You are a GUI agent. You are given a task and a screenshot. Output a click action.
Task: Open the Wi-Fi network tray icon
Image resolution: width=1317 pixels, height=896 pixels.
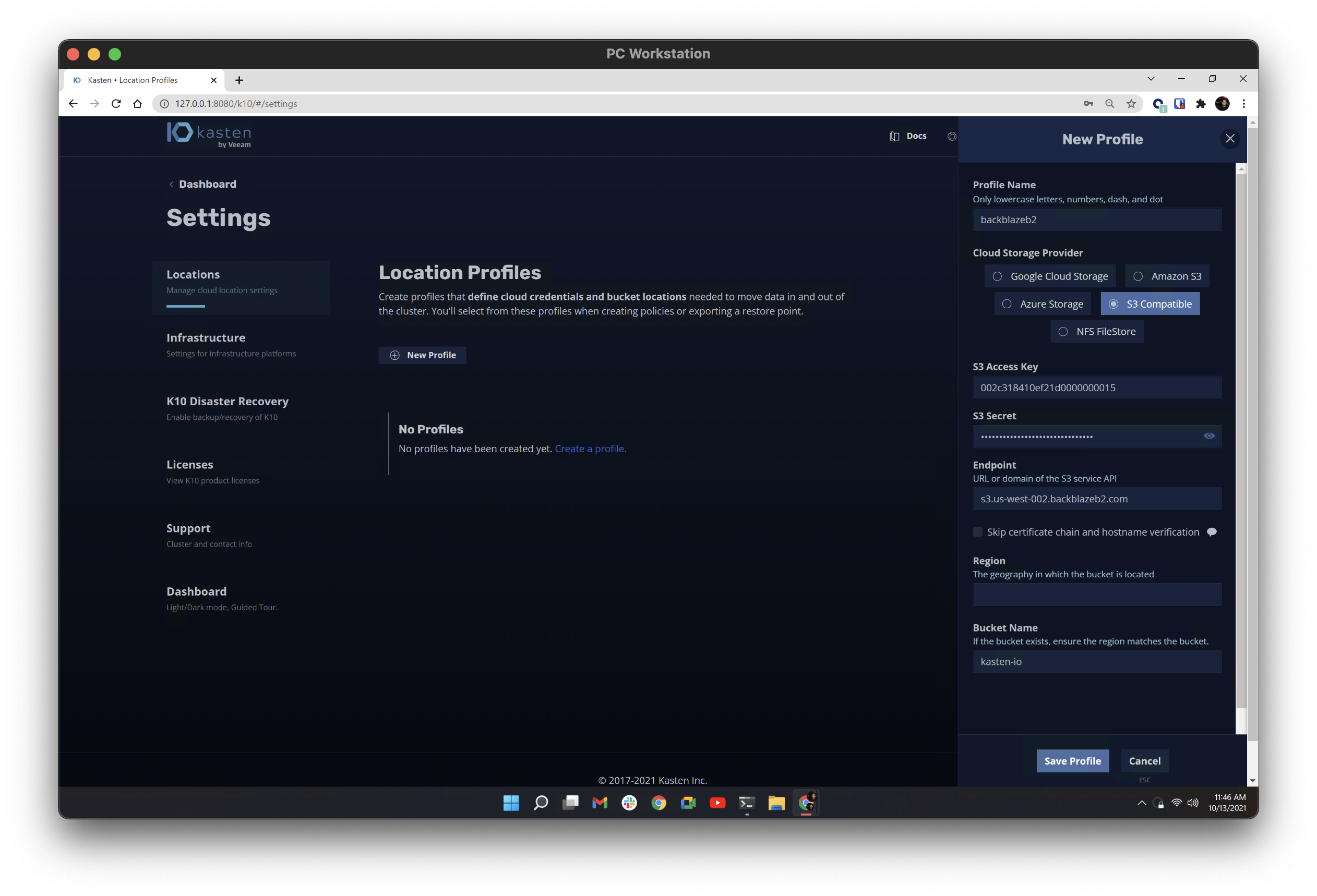coord(1177,803)
